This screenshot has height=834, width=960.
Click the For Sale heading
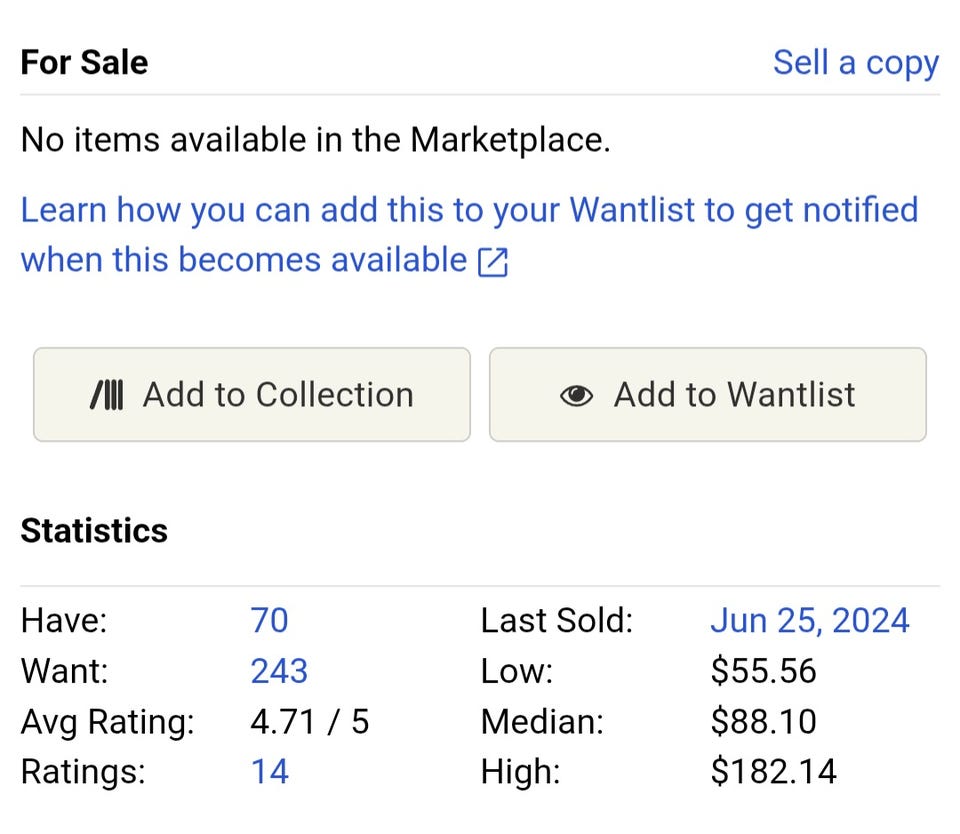click(84, 63)
